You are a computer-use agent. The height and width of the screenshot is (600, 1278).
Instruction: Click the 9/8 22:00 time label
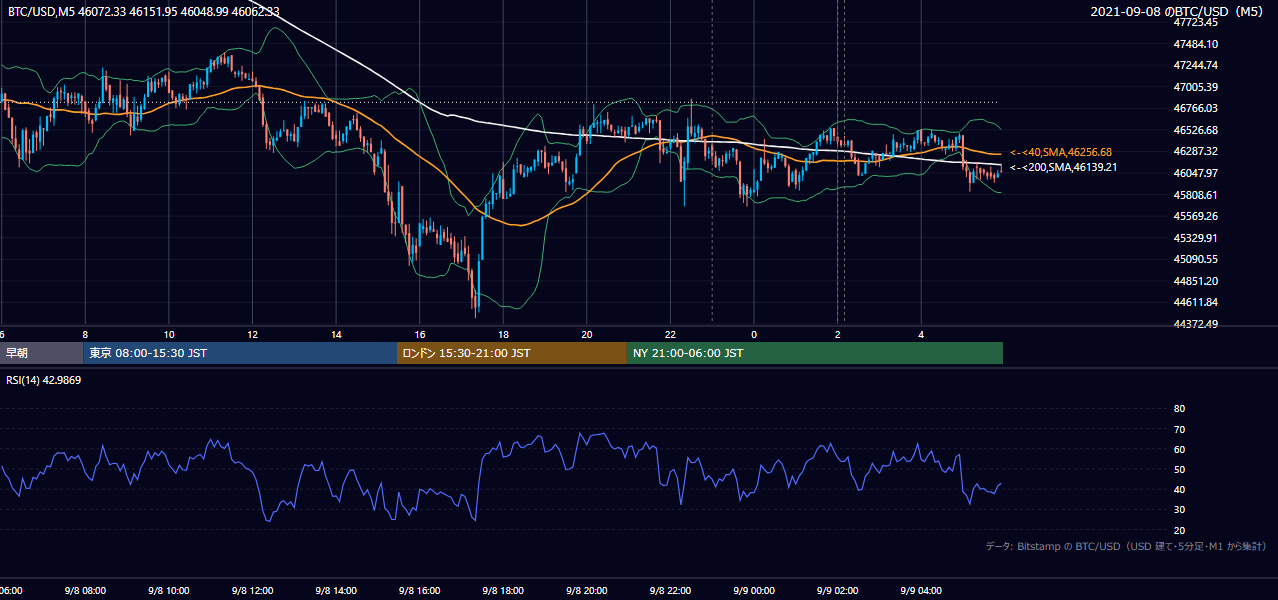click(670, 591)
